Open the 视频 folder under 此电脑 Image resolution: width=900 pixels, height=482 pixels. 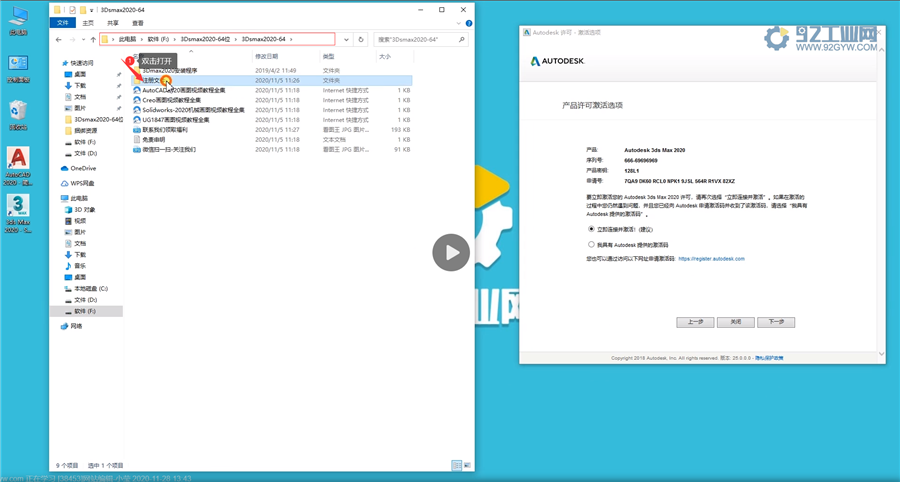[80, 221]
